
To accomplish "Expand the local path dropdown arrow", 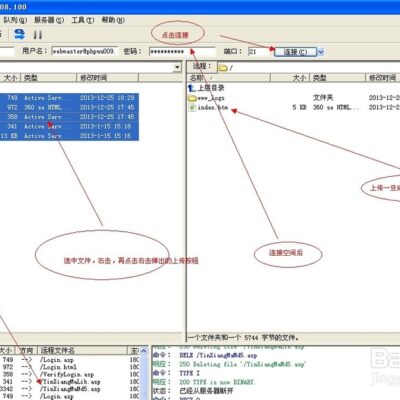I will click(177, 68).
